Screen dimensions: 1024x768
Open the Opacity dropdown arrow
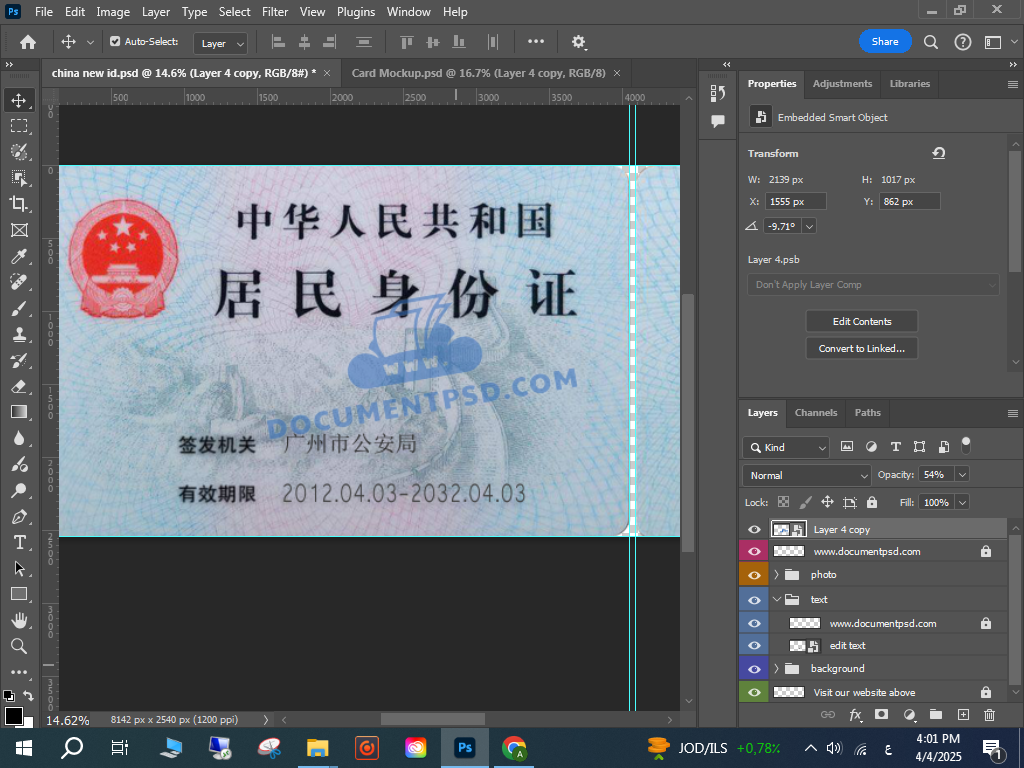[962, 475]
